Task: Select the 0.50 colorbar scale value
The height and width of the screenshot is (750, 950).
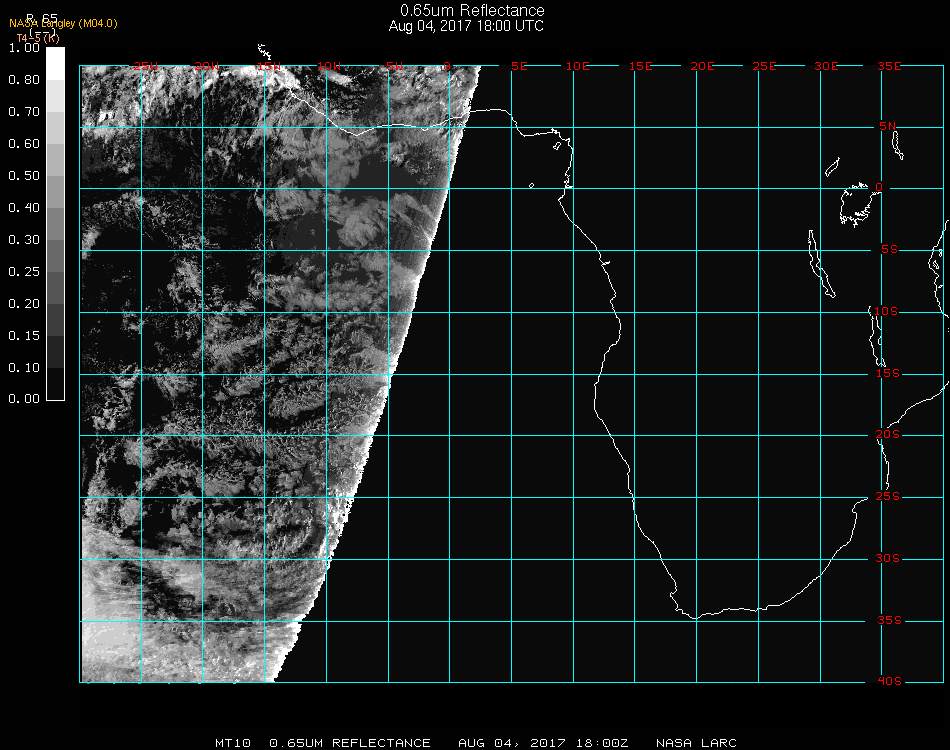Action: [24, 176]
